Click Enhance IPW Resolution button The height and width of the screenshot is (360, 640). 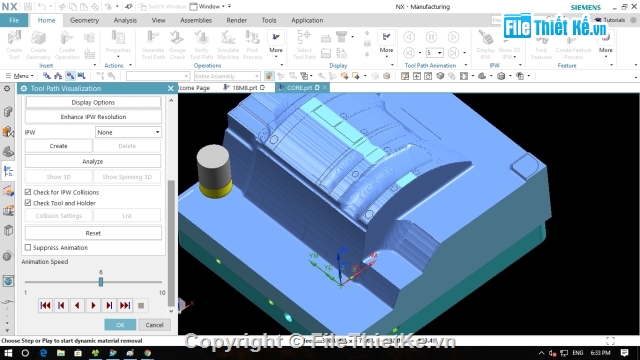(93, 117)
